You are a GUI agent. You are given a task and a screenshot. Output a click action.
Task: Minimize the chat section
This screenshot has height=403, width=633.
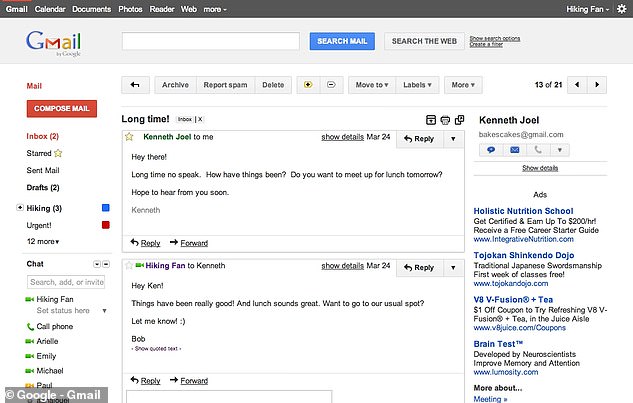click(106, 264)
